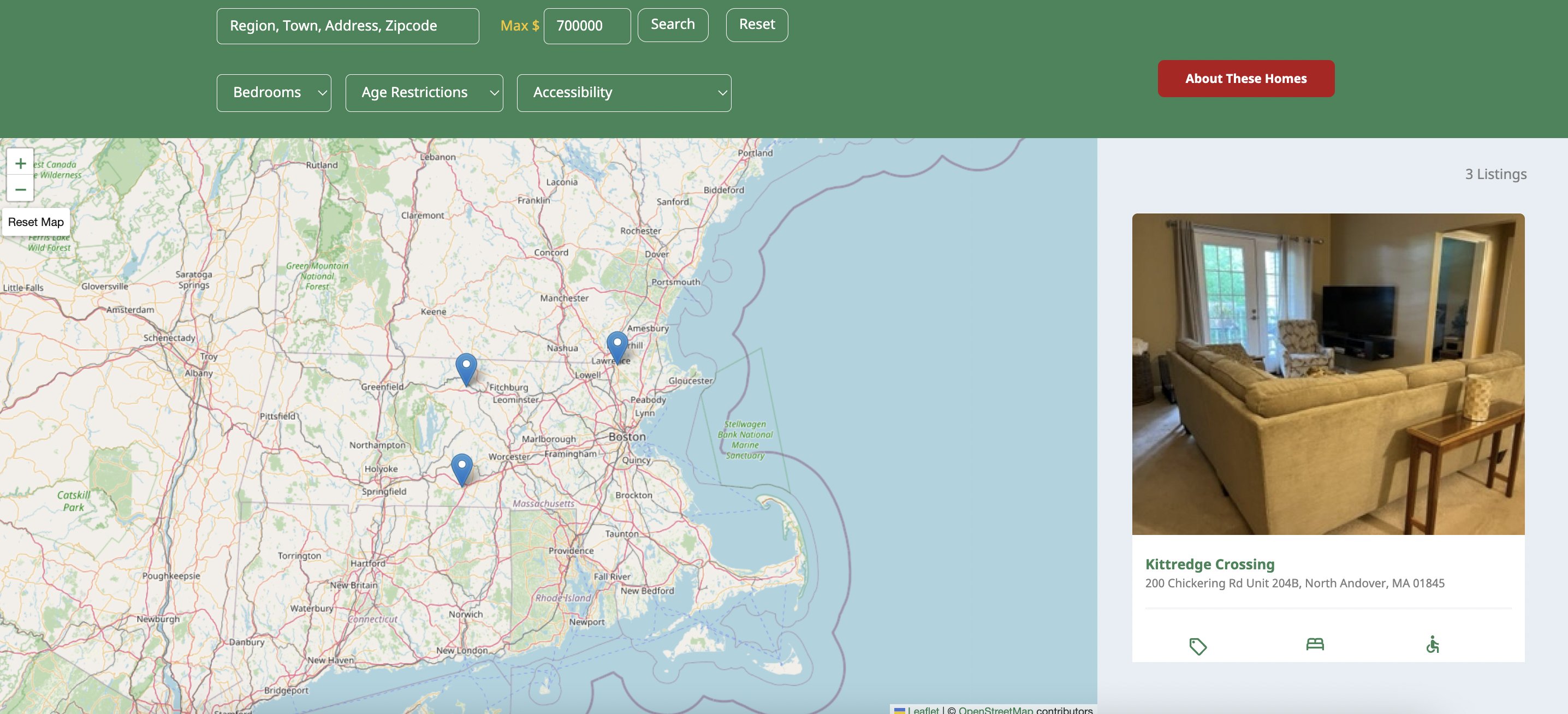Click the Max price input field
Image resolution: width=1568 pixels, height=714 pixels.
click(586, 26)
